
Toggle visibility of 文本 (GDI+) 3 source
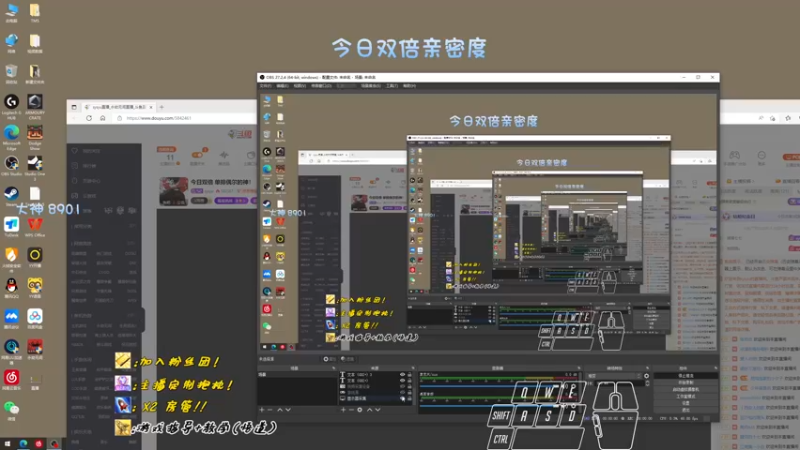402,374
